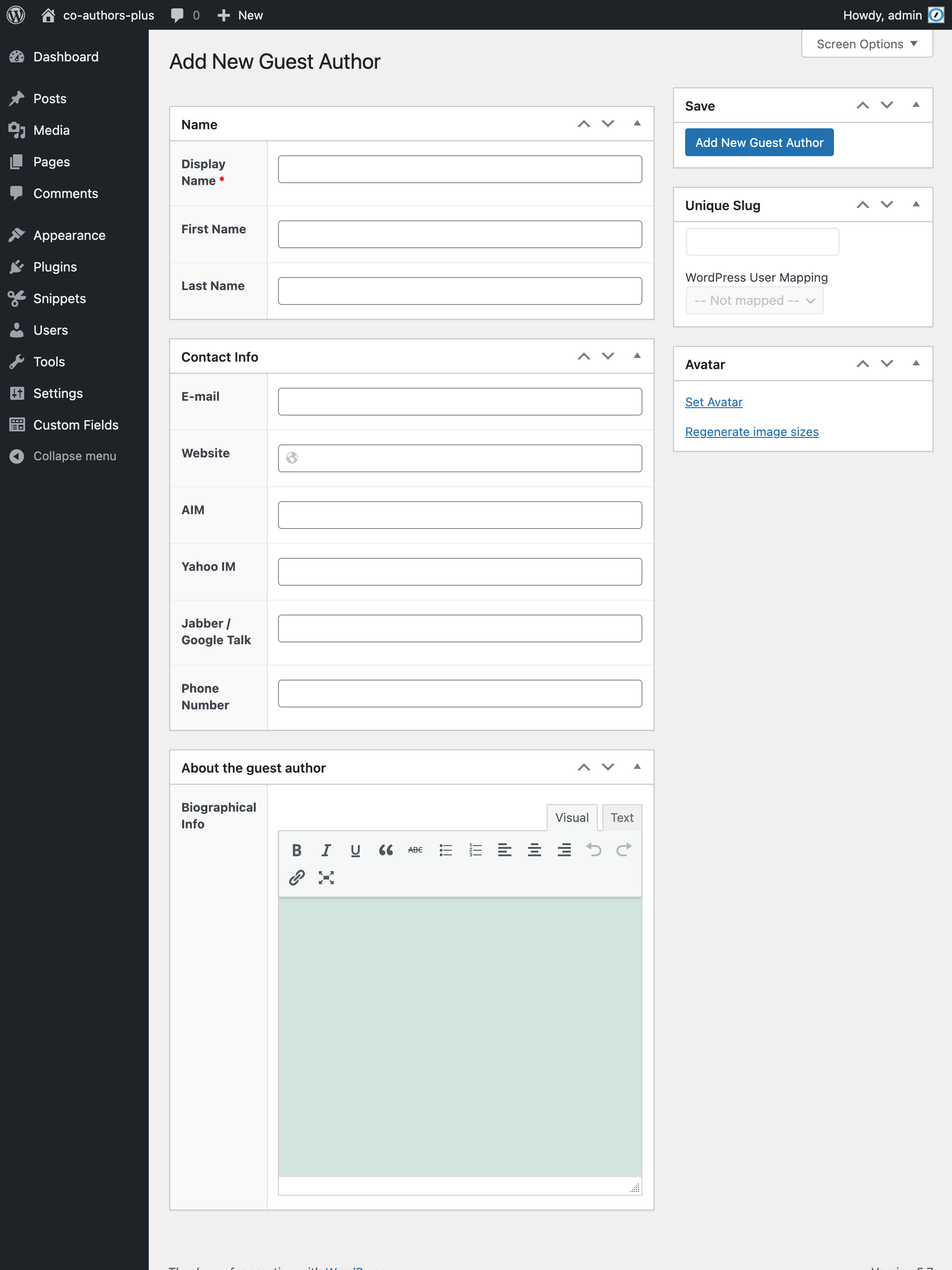Image resolution: width=952 pixels, height=1270 pixels.
Task: Click the Undo icon in the editor
Action: click(x=594, y=850)
